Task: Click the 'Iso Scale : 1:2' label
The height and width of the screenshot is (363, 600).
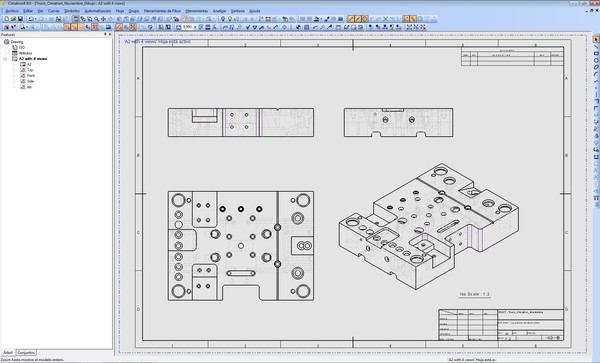Action: coord(474,295)
